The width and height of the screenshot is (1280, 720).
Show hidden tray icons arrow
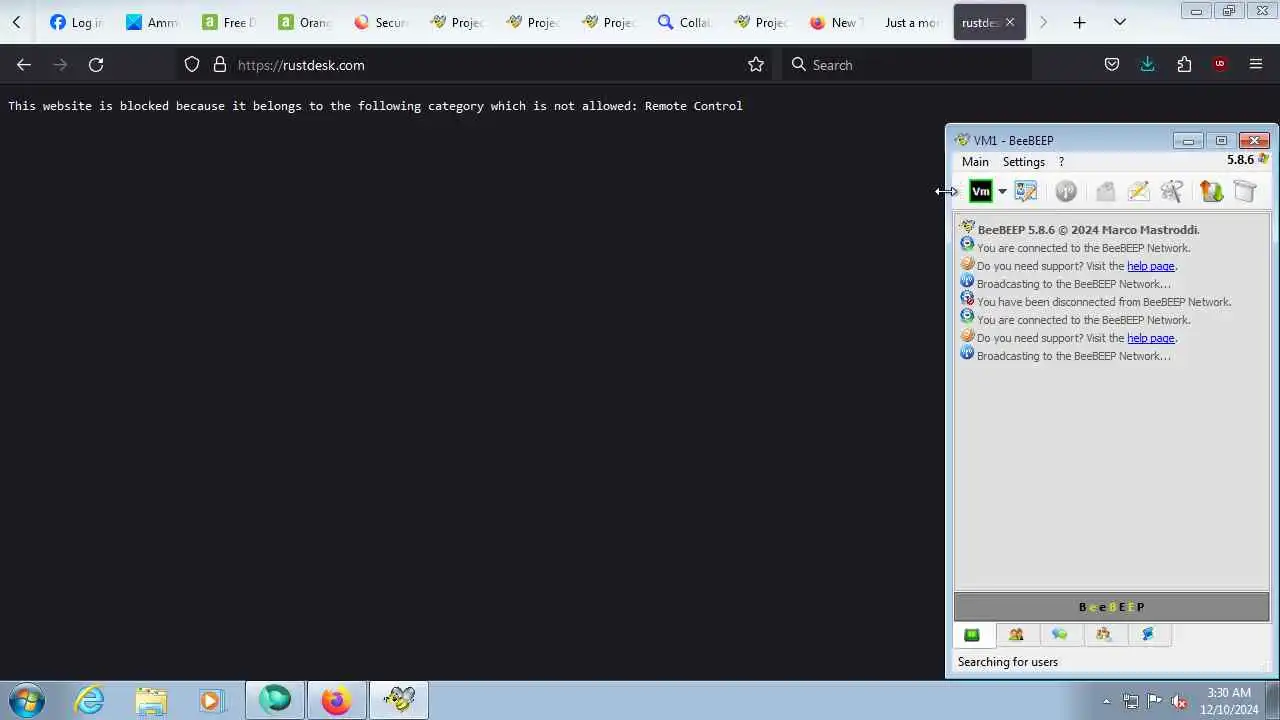point(1106,701)
